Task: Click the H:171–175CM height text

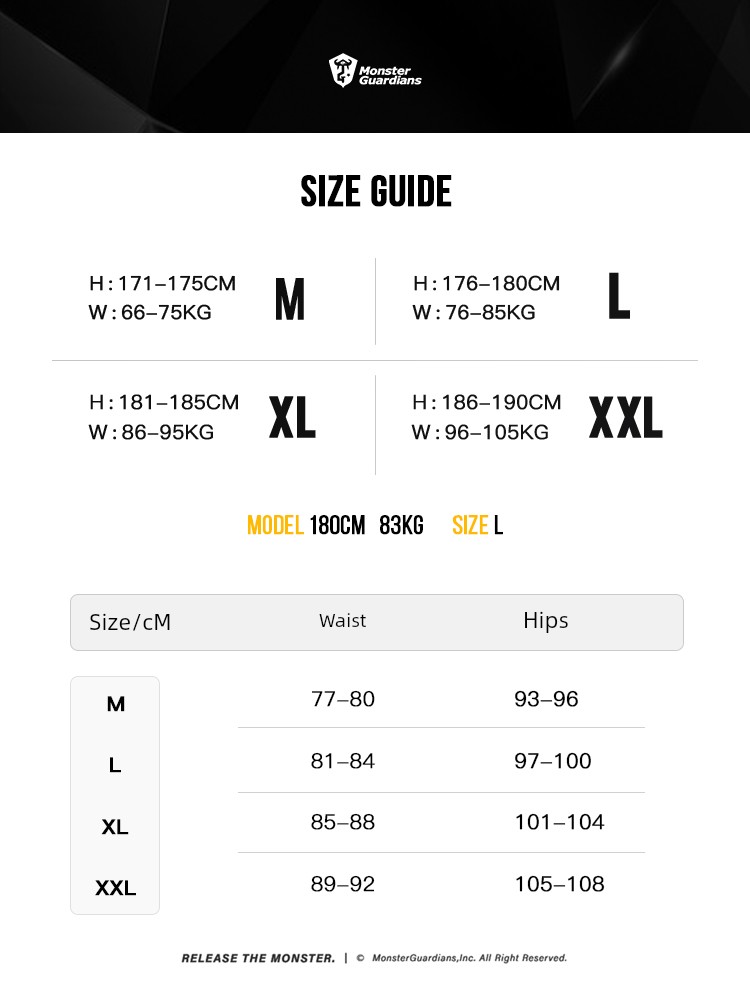Action: 162,283
